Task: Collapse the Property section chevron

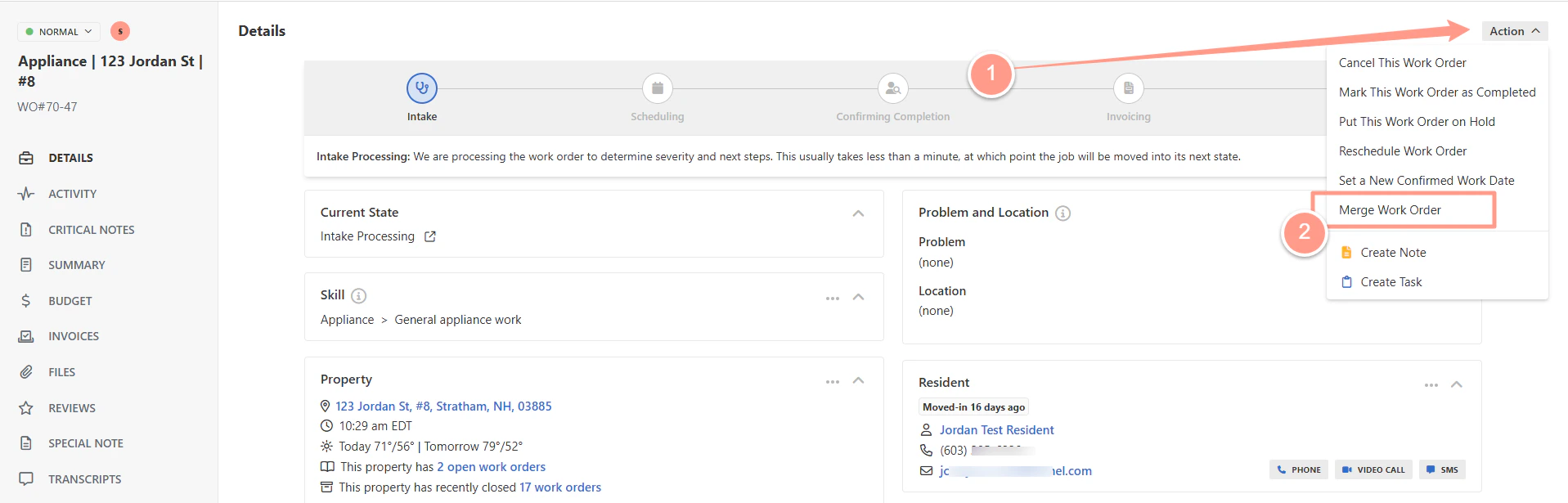Action: tap(858, 380)
